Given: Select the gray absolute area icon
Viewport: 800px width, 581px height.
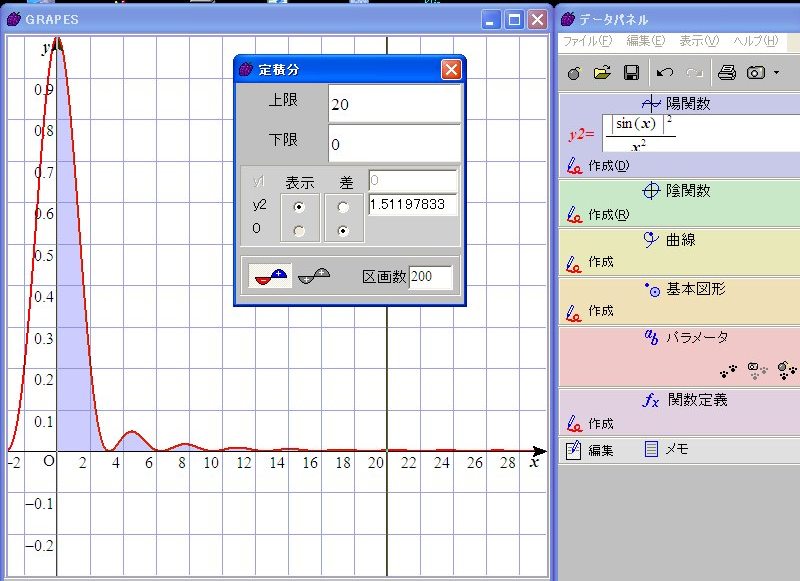Looking at the screenshot, I should pos(314,276).
